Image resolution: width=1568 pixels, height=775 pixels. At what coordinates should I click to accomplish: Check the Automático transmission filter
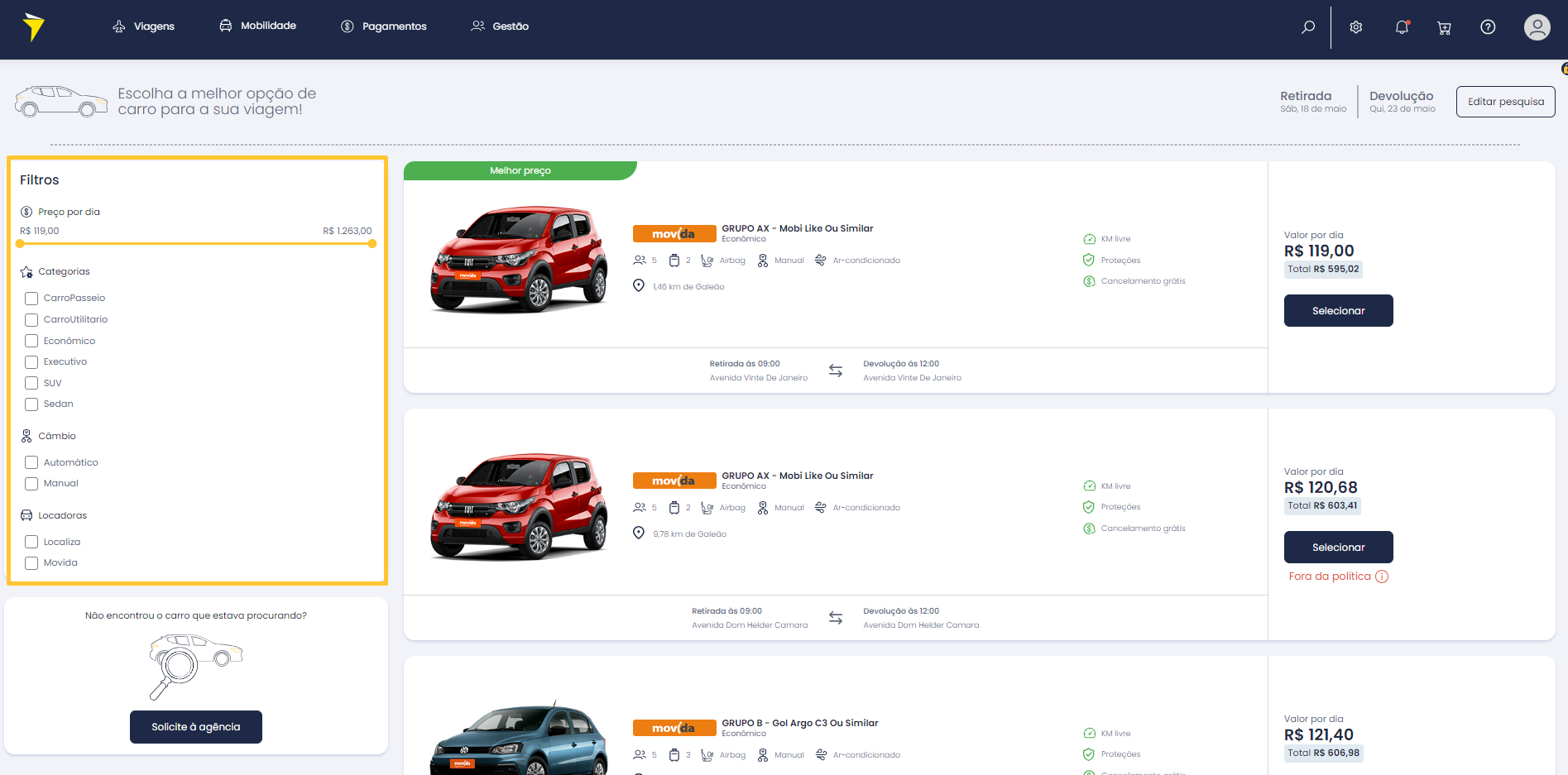[31, 462]
